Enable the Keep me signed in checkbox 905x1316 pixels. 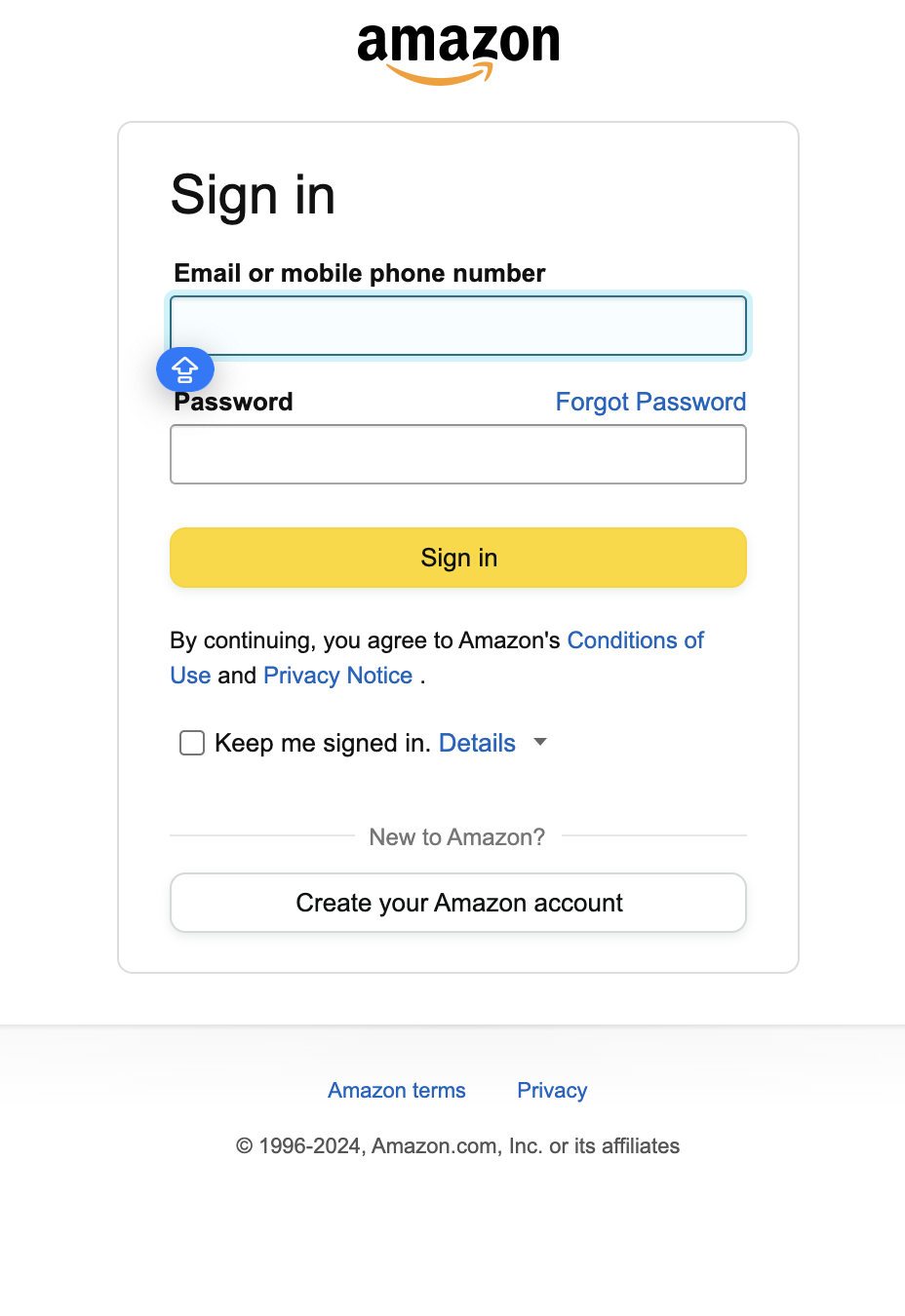point(191,743)
